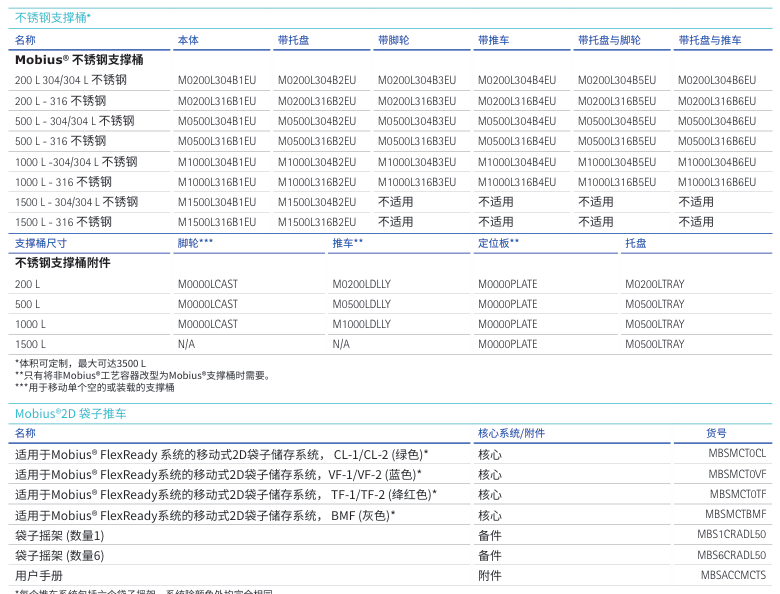The height and width of the screenshot is (594, 780).
Task: Click part number M1000L304B6EU
Action: coord(716,162)
